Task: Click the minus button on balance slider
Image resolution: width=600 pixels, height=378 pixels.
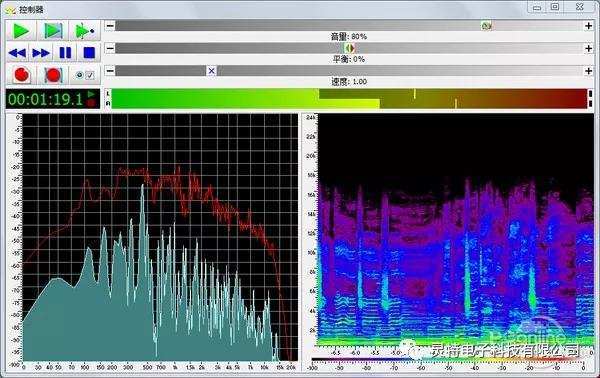Action: point(110,49)
